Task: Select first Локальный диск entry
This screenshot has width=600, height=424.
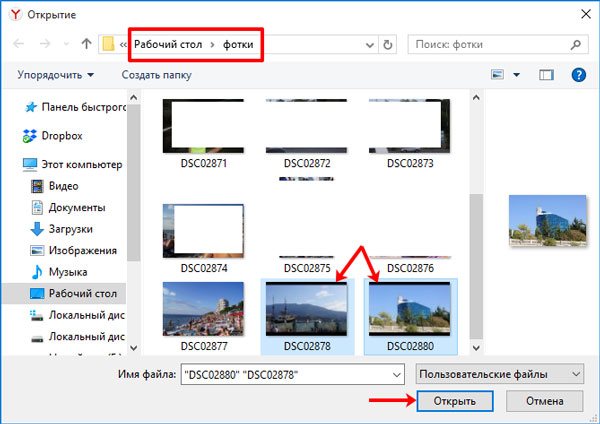Action: pyautogui.click(x=77, y=315)
